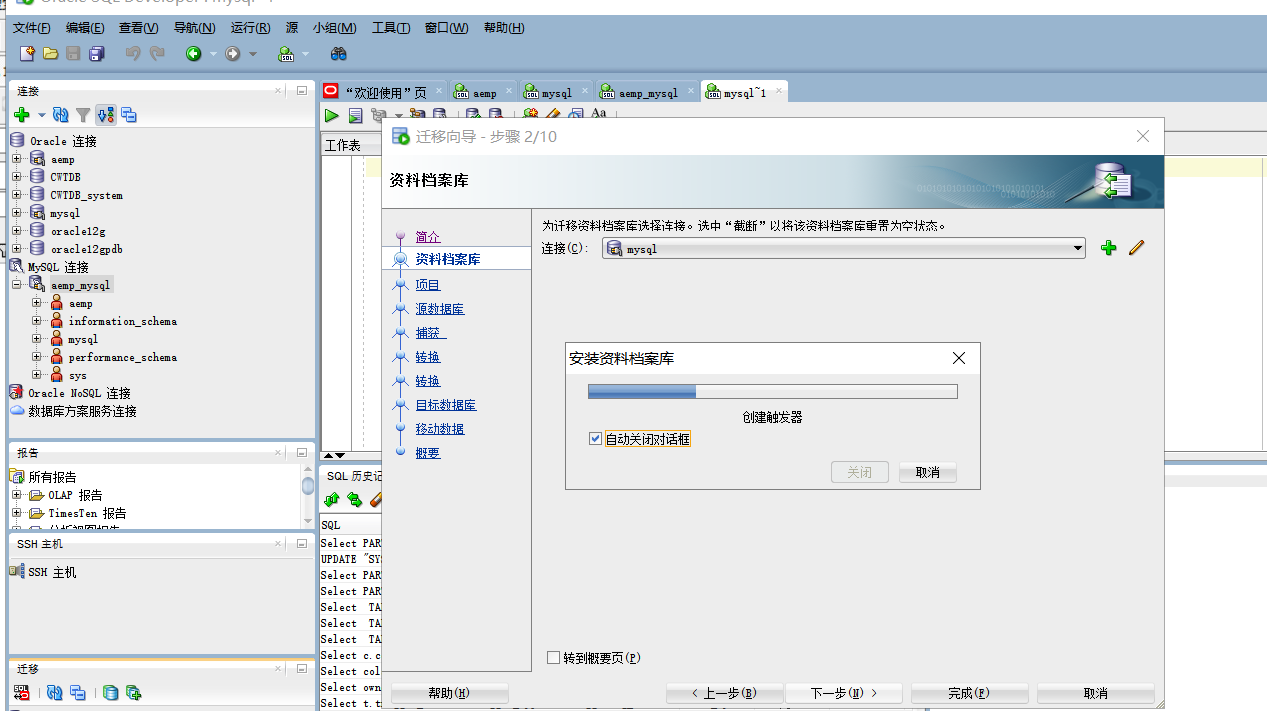Go to the 简介 wizard step link
Screen dimensions: 1267x711
point(428,237)
